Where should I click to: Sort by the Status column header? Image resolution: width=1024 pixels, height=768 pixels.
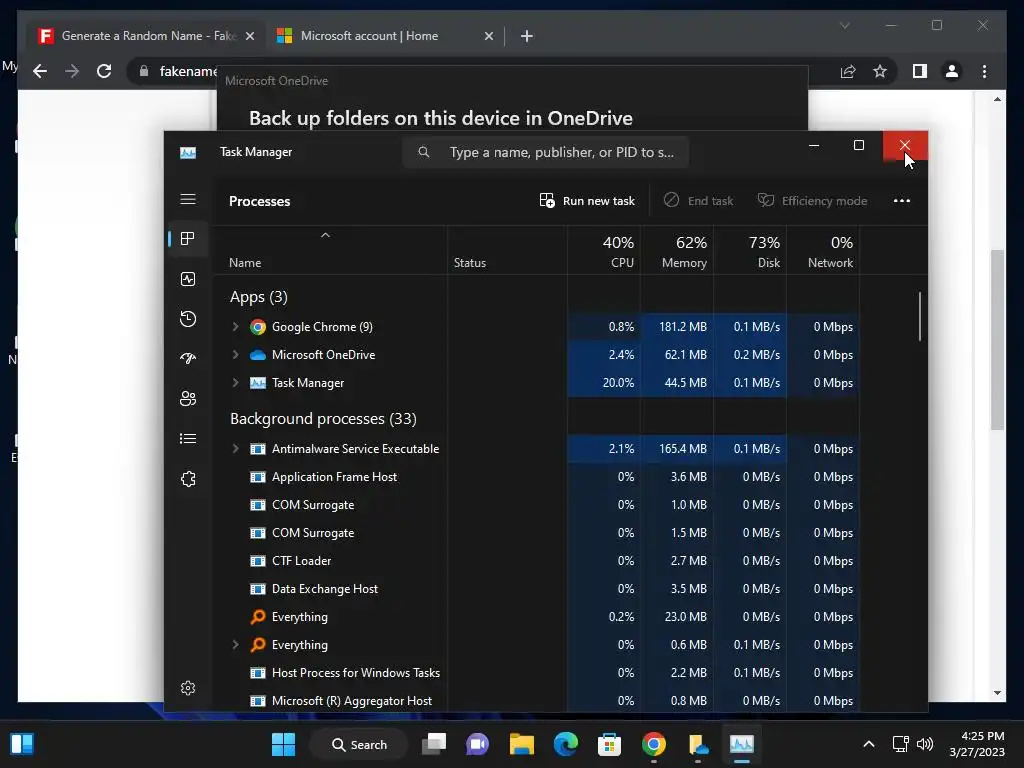click(507, 251)
